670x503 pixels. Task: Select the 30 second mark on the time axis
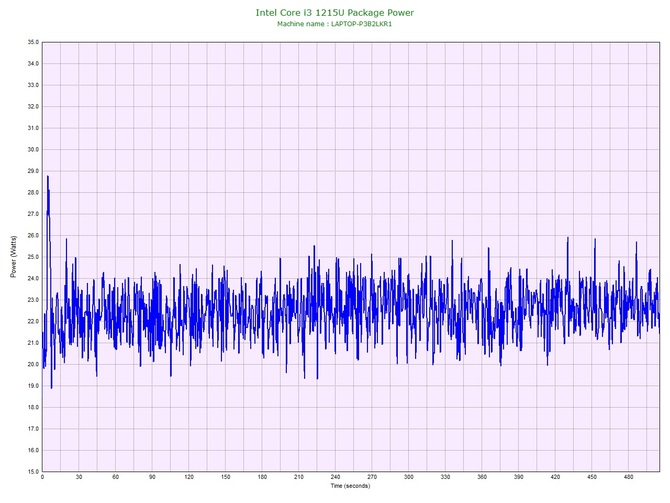[79, 478]
